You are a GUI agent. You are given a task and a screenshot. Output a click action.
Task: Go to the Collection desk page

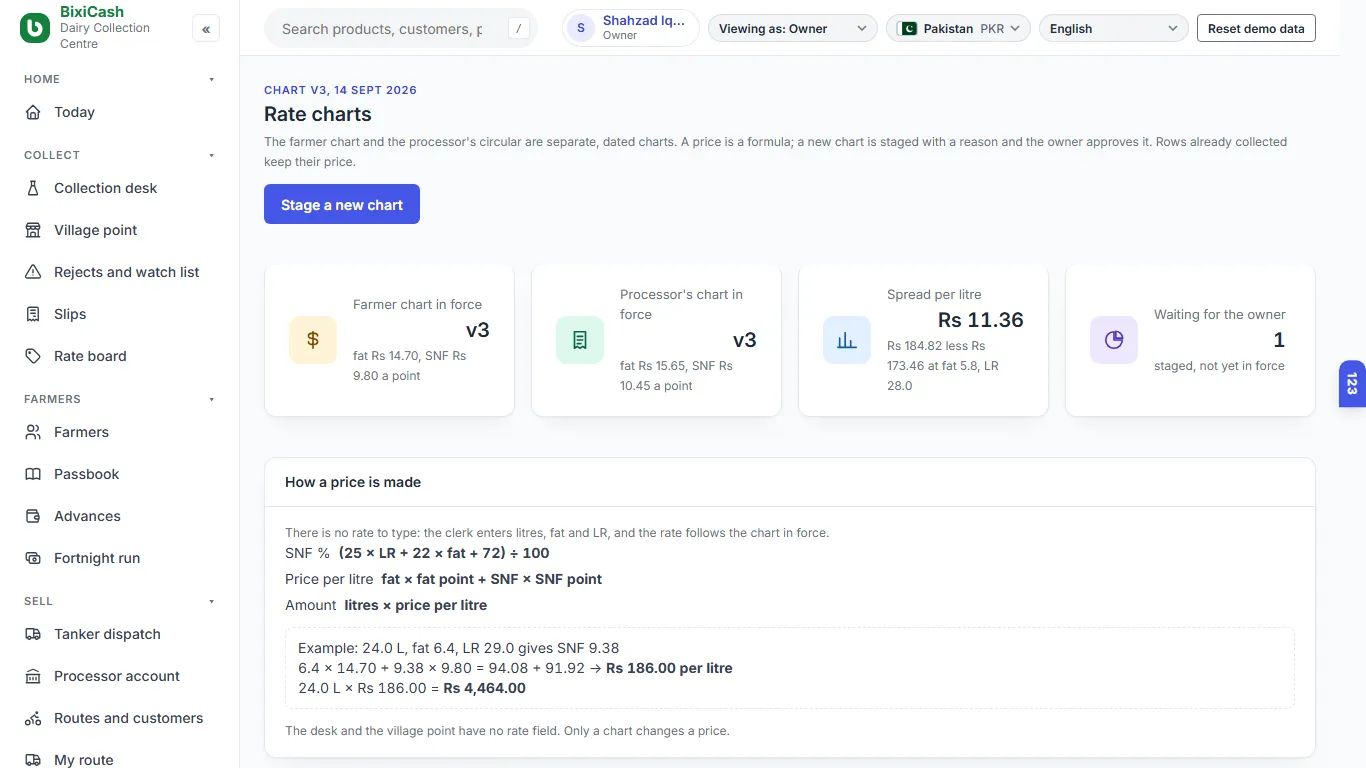click(120, 188)
